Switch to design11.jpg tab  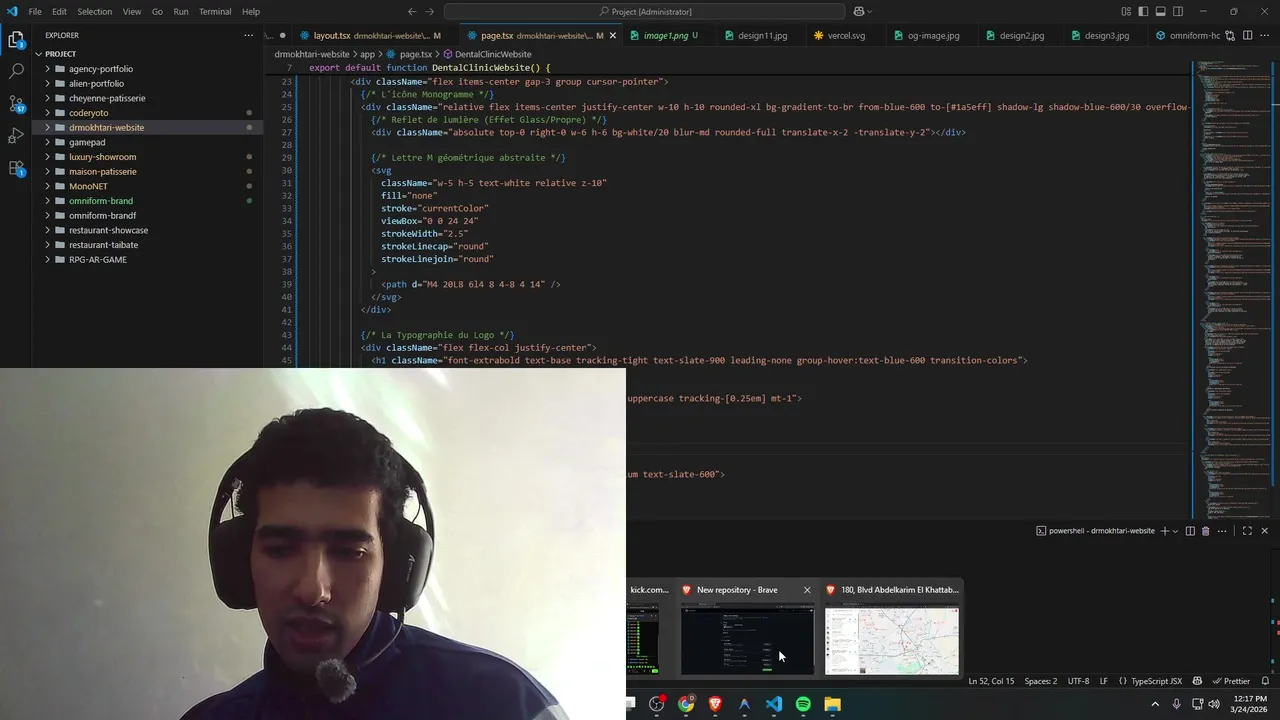(762, 35)
